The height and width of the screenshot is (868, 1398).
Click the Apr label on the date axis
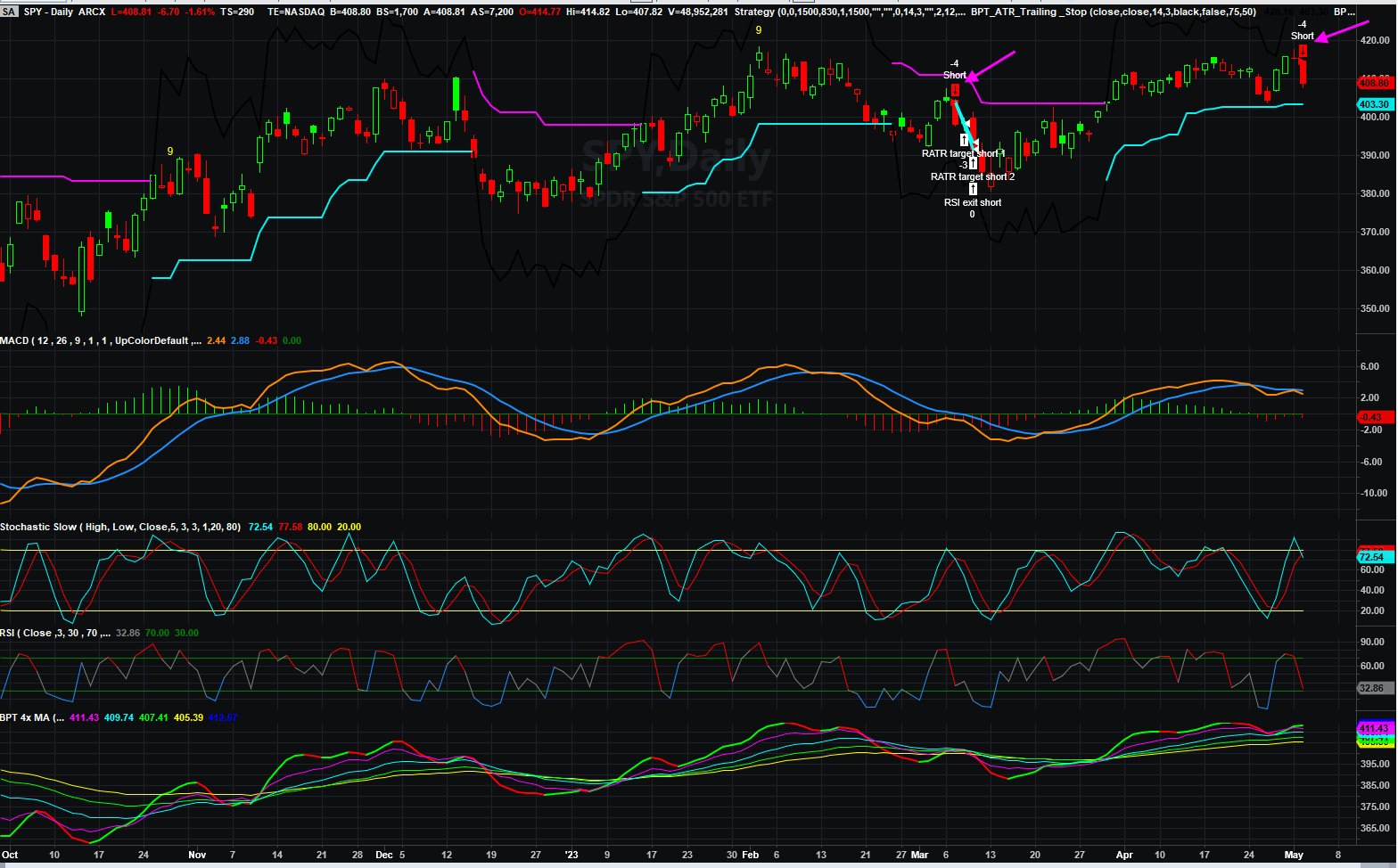coord(1124,855)
